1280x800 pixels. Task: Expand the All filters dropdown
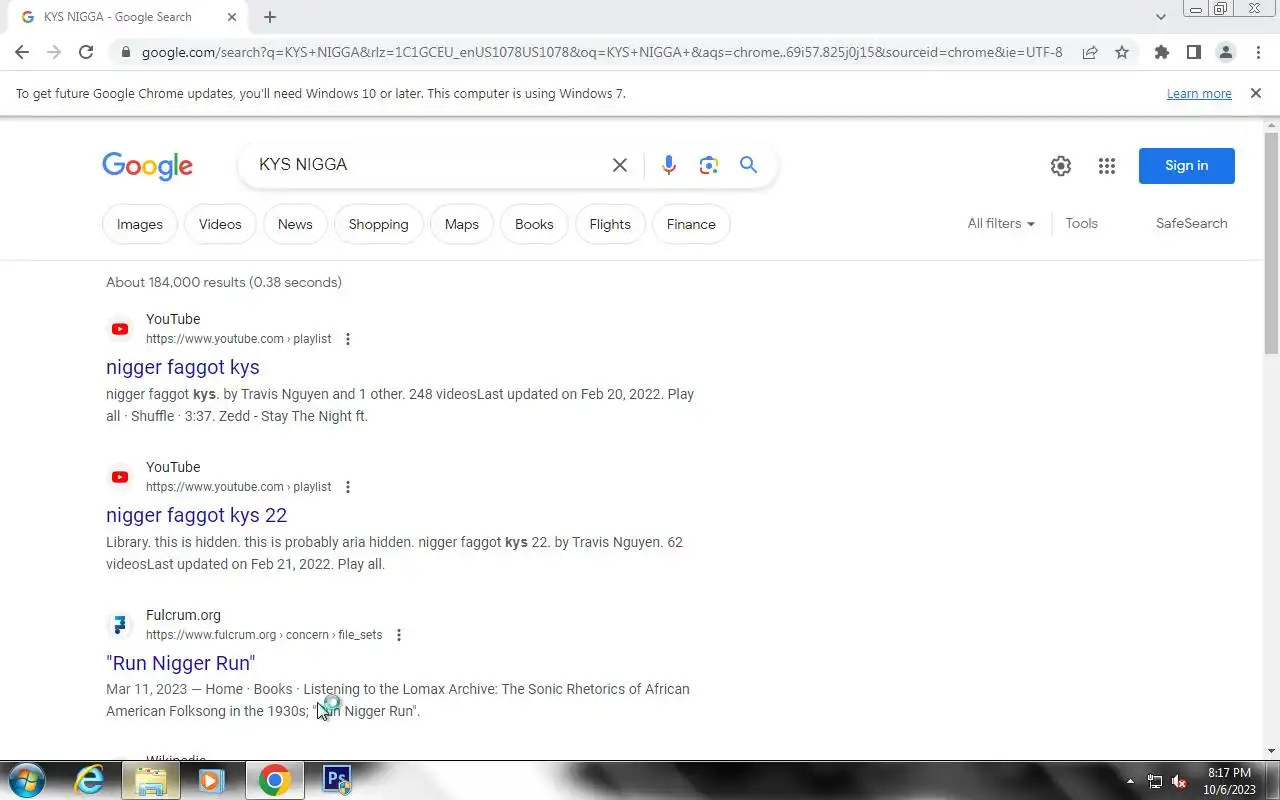pyautogui.click(x=1001, y=224)
